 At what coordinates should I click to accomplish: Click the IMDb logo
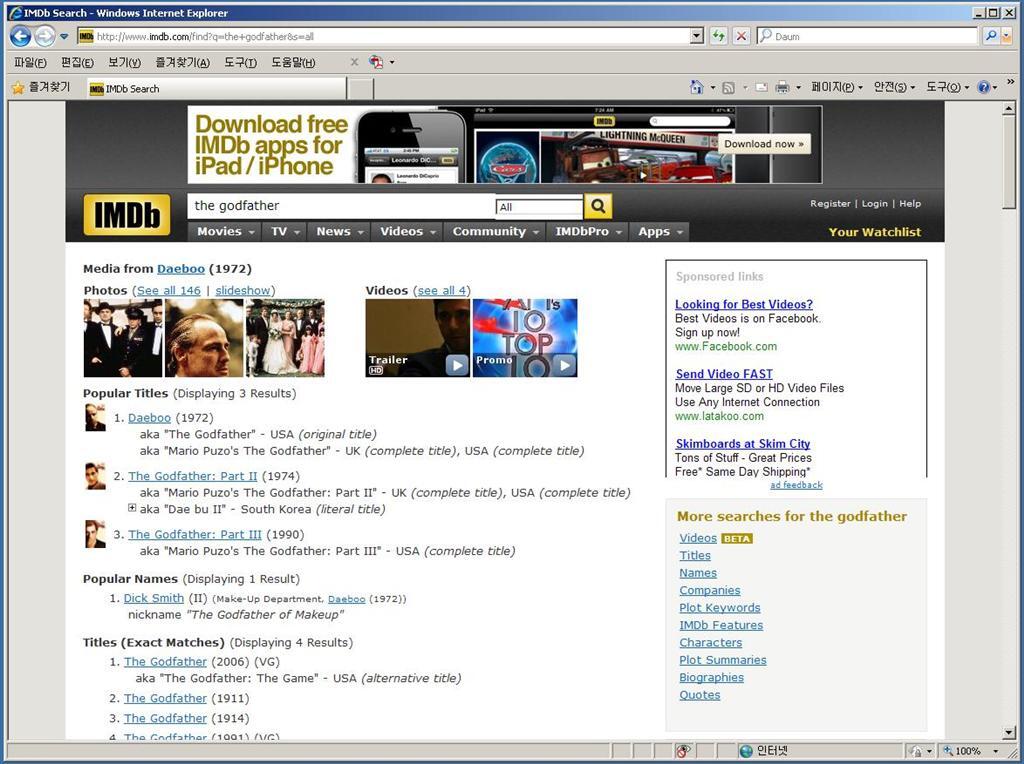click(x=126, y=214)
